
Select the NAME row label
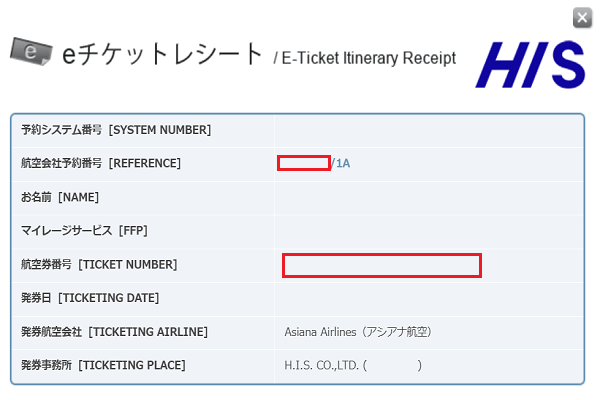point(60,197)
